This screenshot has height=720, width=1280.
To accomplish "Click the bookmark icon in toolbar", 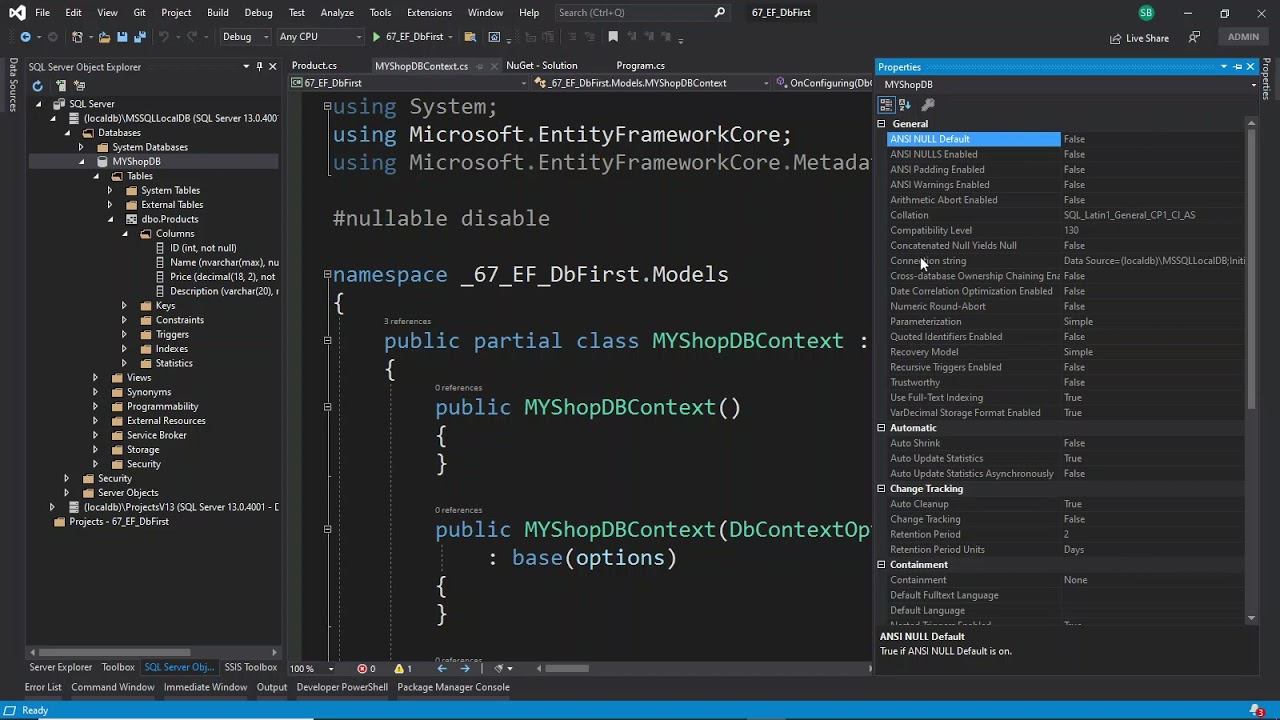I will (613, 37).
